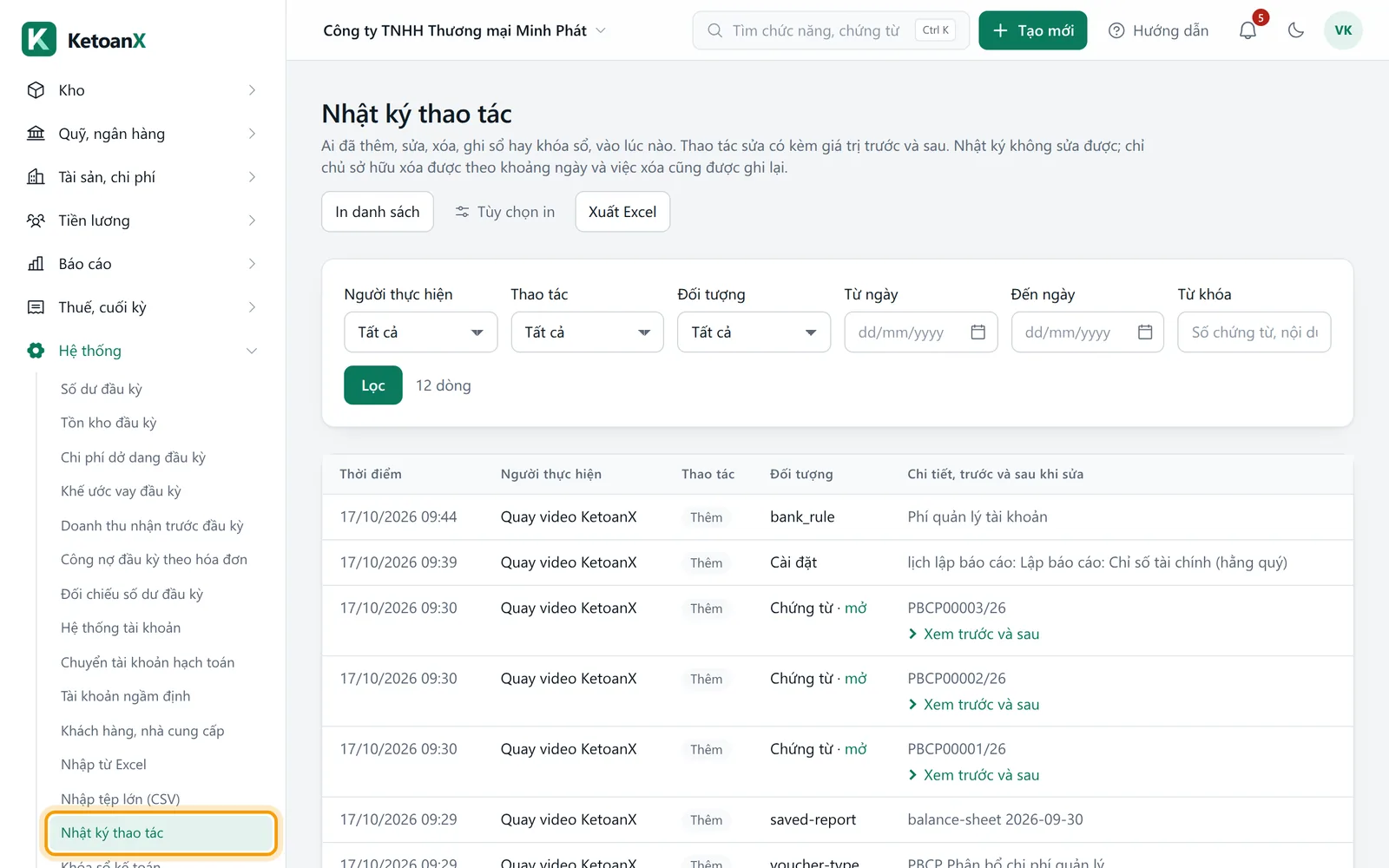The image size is (1389, 868).
Task: Open Nhập từ Excel menu item
Action: pyautogui.click(x=103, y=765)
